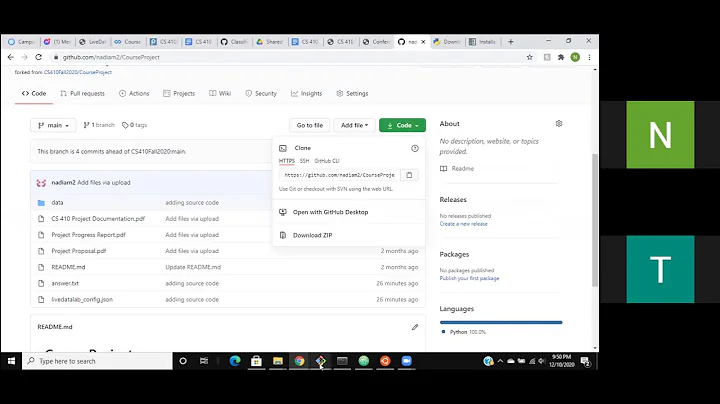Open File Explorer from taskbar
Image resolution: width=720 pixels, height=404 pixels.
(278, 361)
